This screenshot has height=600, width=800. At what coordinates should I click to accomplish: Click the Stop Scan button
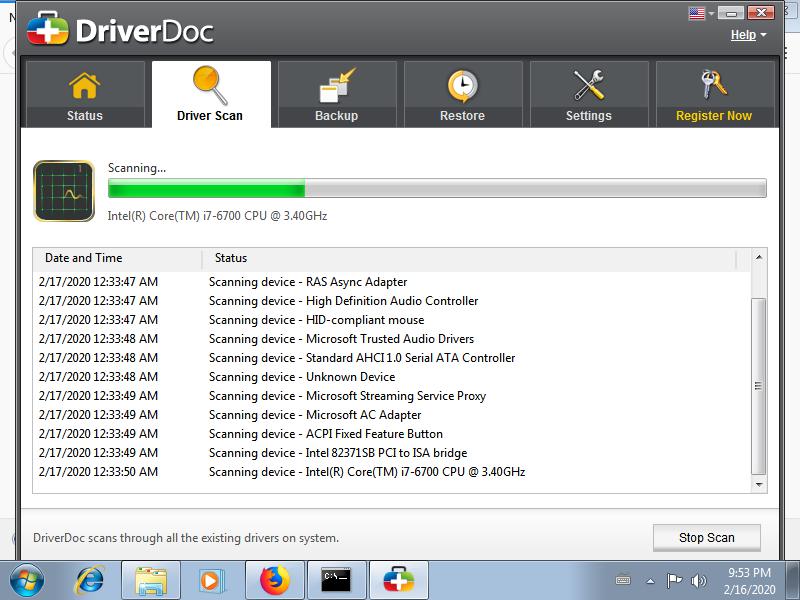(x=707, y=538)
